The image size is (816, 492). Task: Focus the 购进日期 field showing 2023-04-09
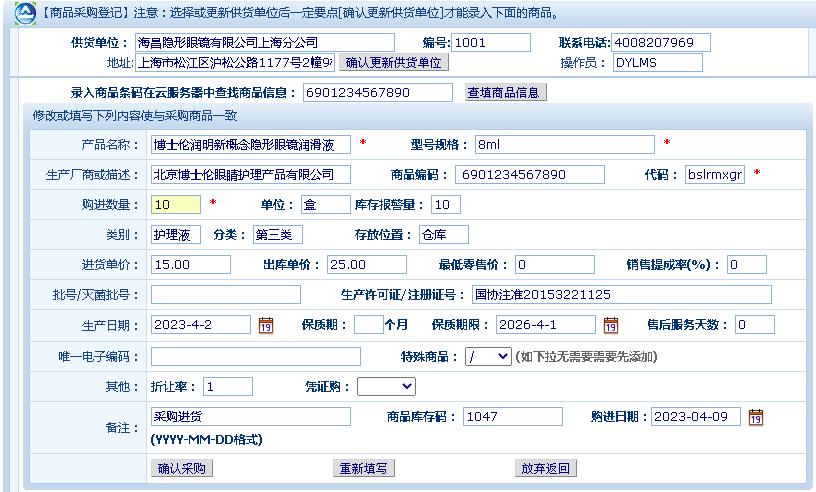[696, 417]
